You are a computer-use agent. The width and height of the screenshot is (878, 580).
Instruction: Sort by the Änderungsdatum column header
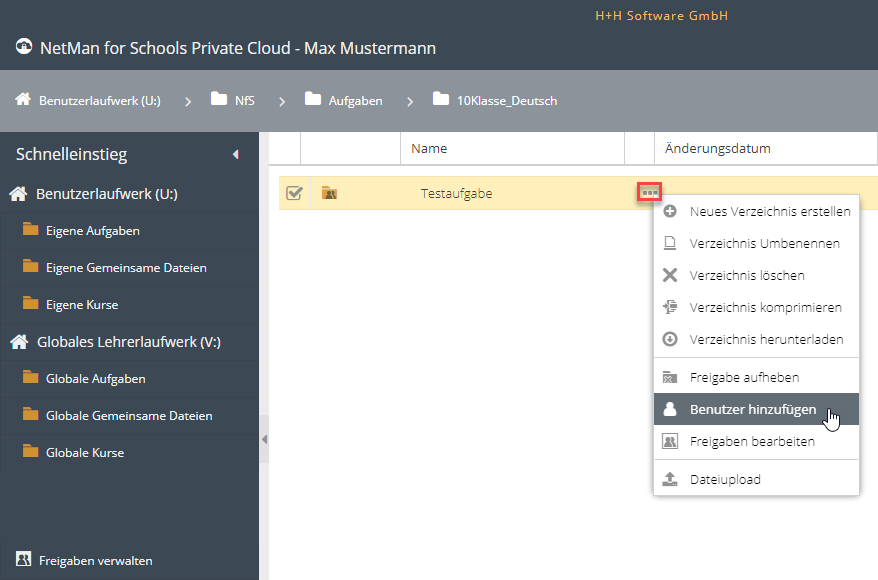pos(718,148)
